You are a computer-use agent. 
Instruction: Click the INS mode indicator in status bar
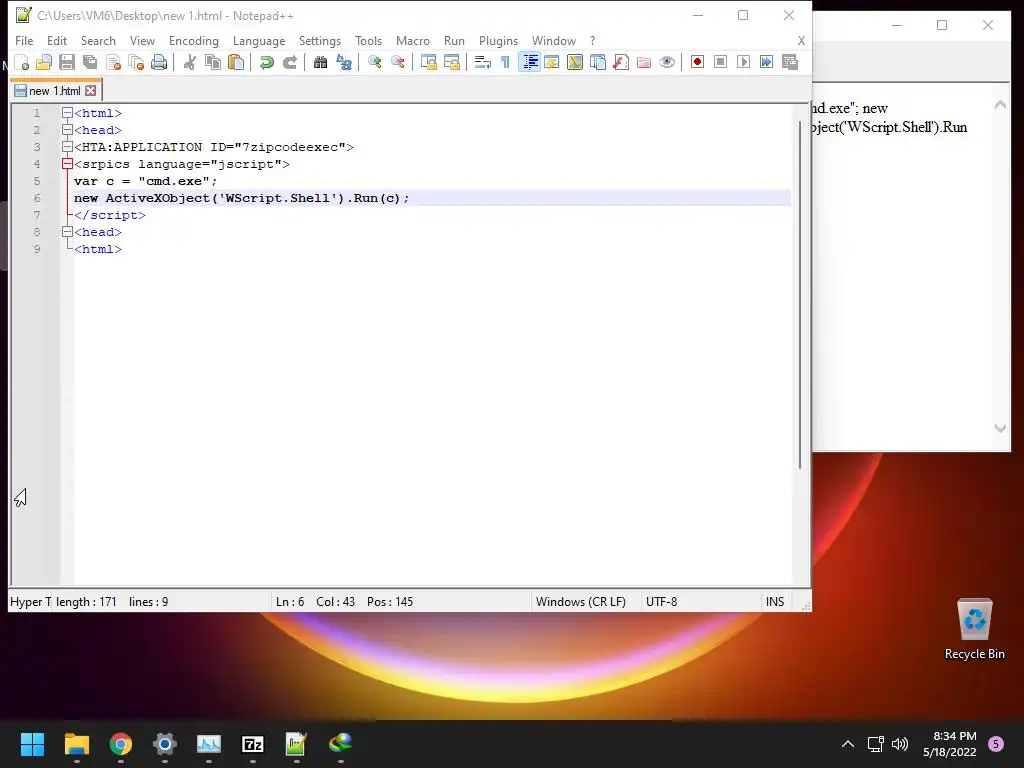tap(775, 601)
